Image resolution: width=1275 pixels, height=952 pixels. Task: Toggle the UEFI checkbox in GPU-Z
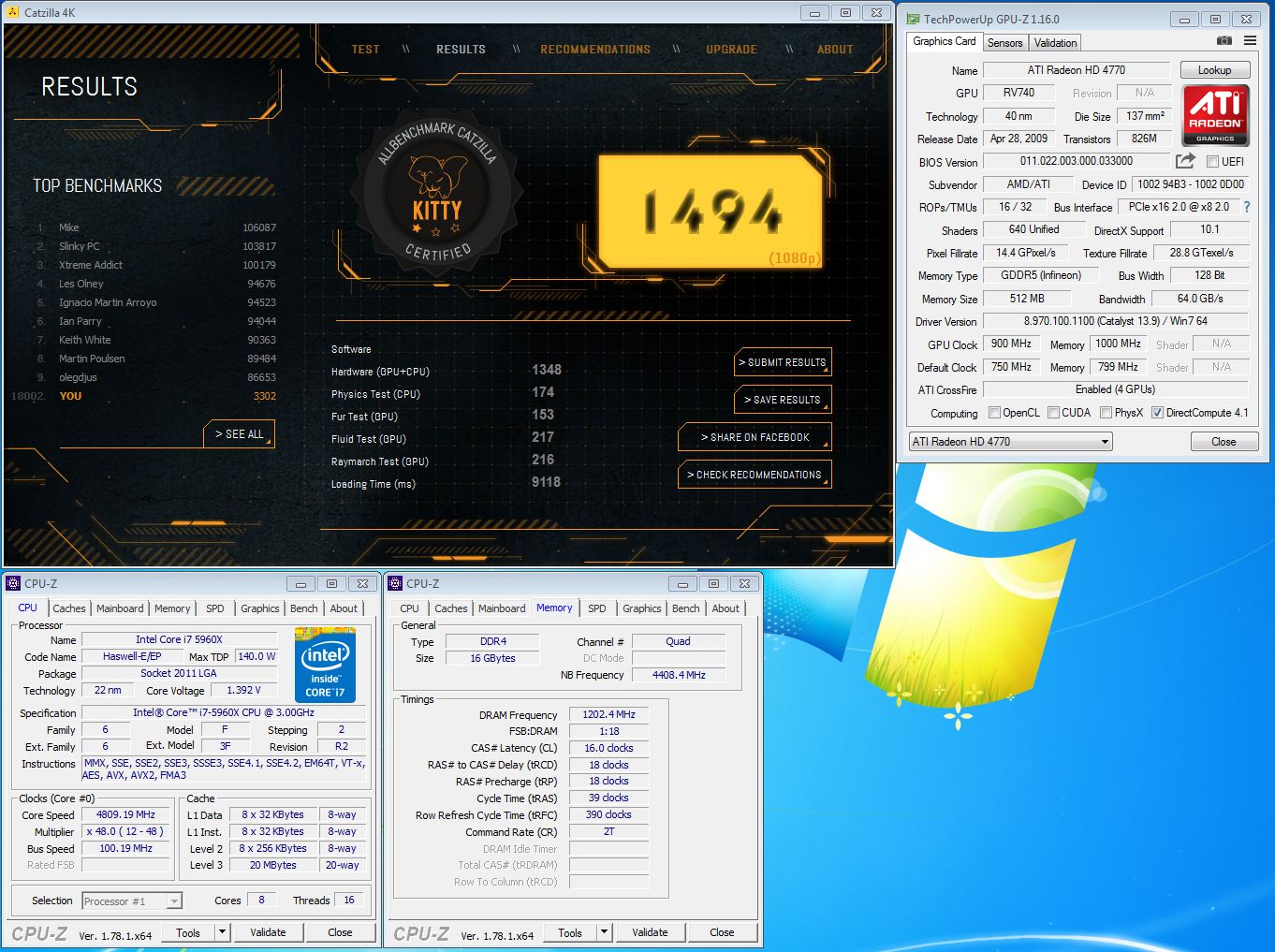(1212, 162)
